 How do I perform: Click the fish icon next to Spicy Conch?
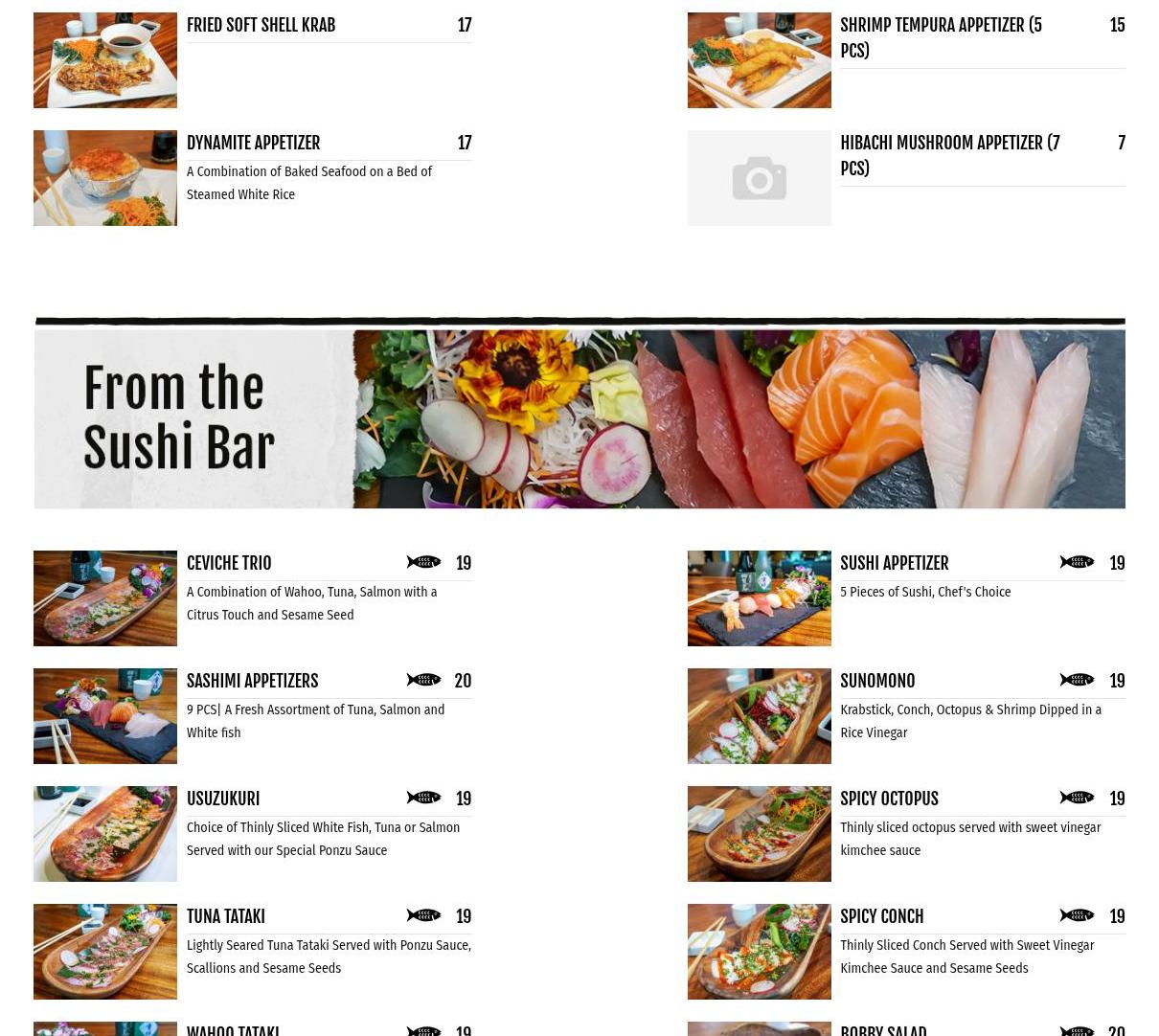tap(1077, 915)
